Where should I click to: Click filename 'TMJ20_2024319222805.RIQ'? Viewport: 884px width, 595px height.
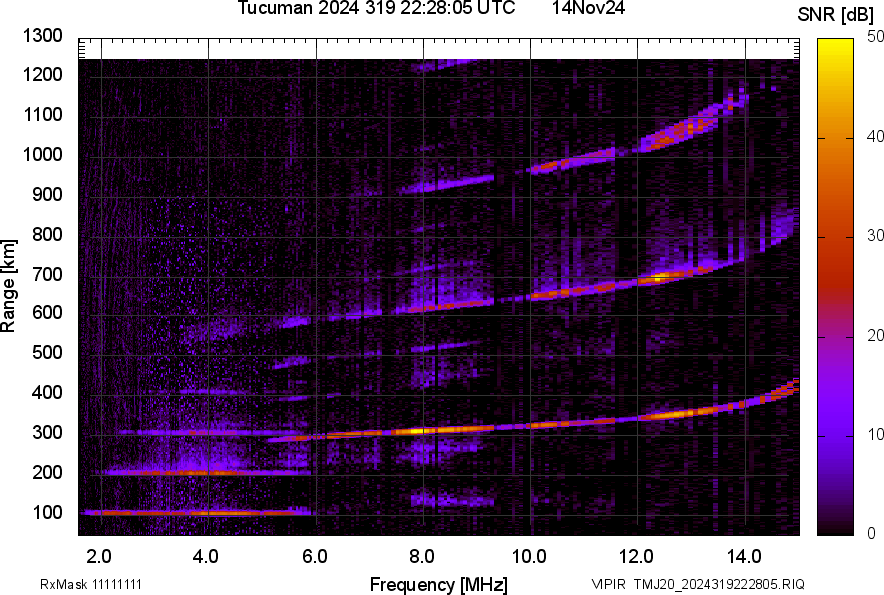(719, 584)
